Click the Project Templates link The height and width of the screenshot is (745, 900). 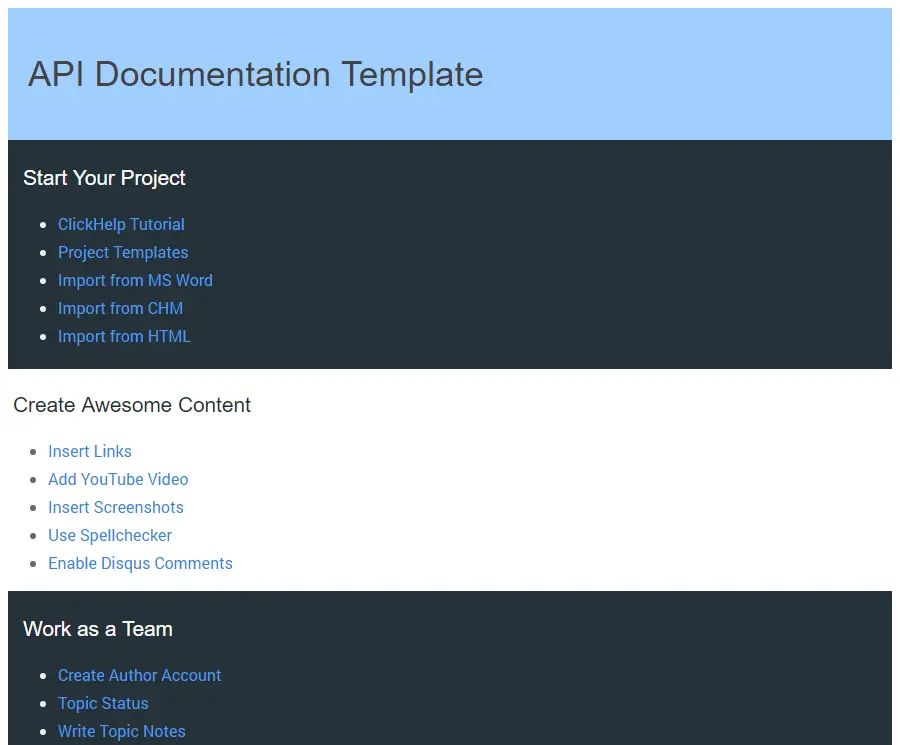(x=123, y=253)
